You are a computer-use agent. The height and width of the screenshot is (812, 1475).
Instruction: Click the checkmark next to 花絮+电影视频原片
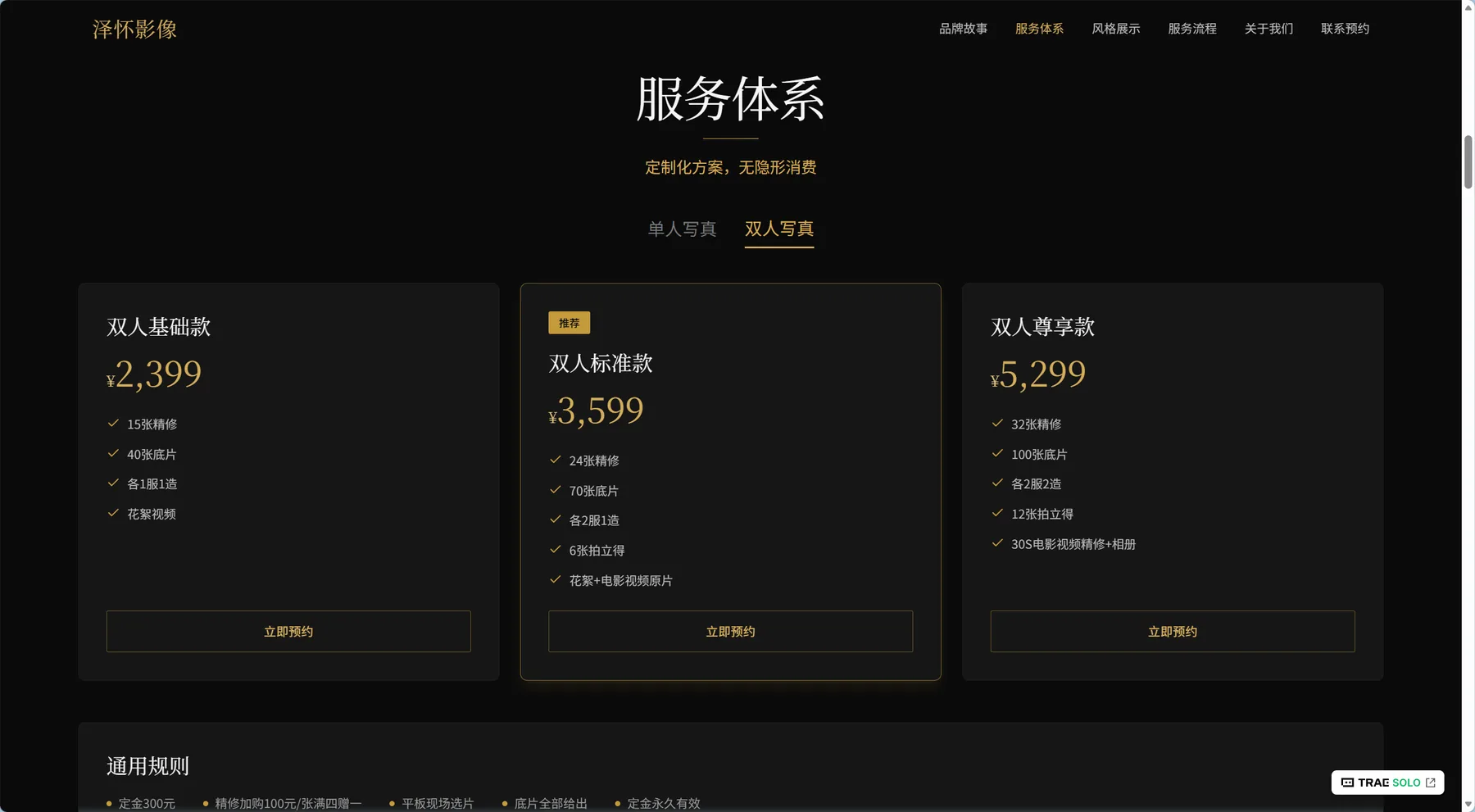(x=555, y=579)
